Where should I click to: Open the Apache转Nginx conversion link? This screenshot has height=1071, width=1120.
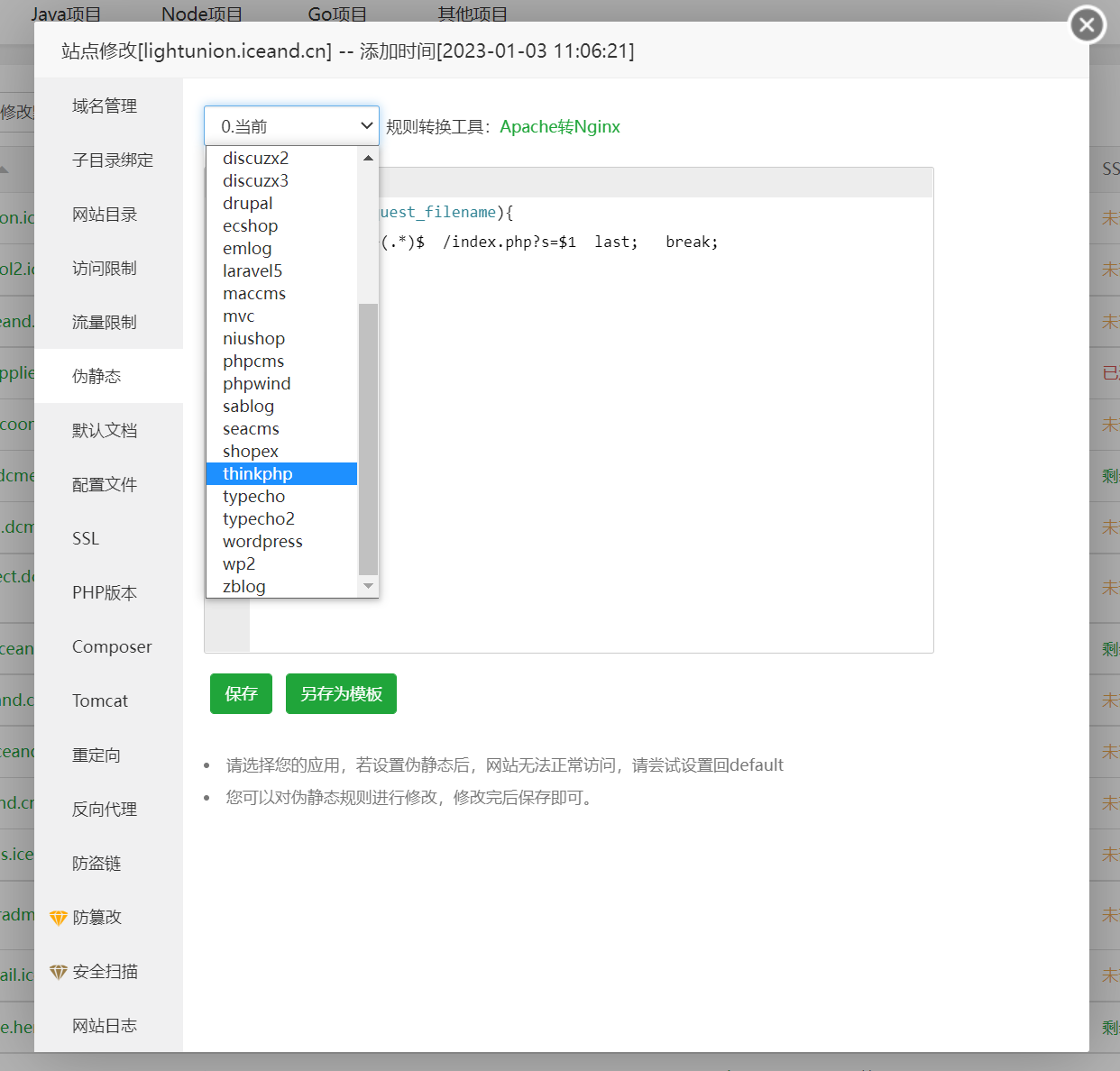tap(560, 127)
